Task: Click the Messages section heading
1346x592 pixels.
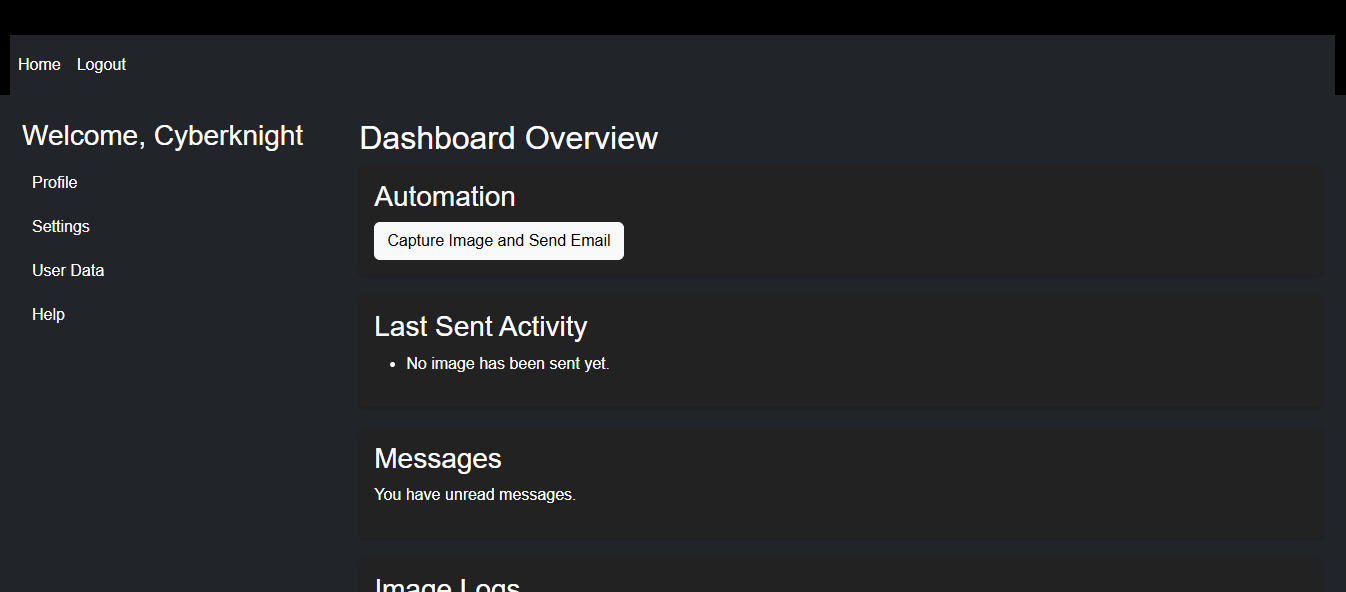Action: pyautogui.click(x=437, y=458)
